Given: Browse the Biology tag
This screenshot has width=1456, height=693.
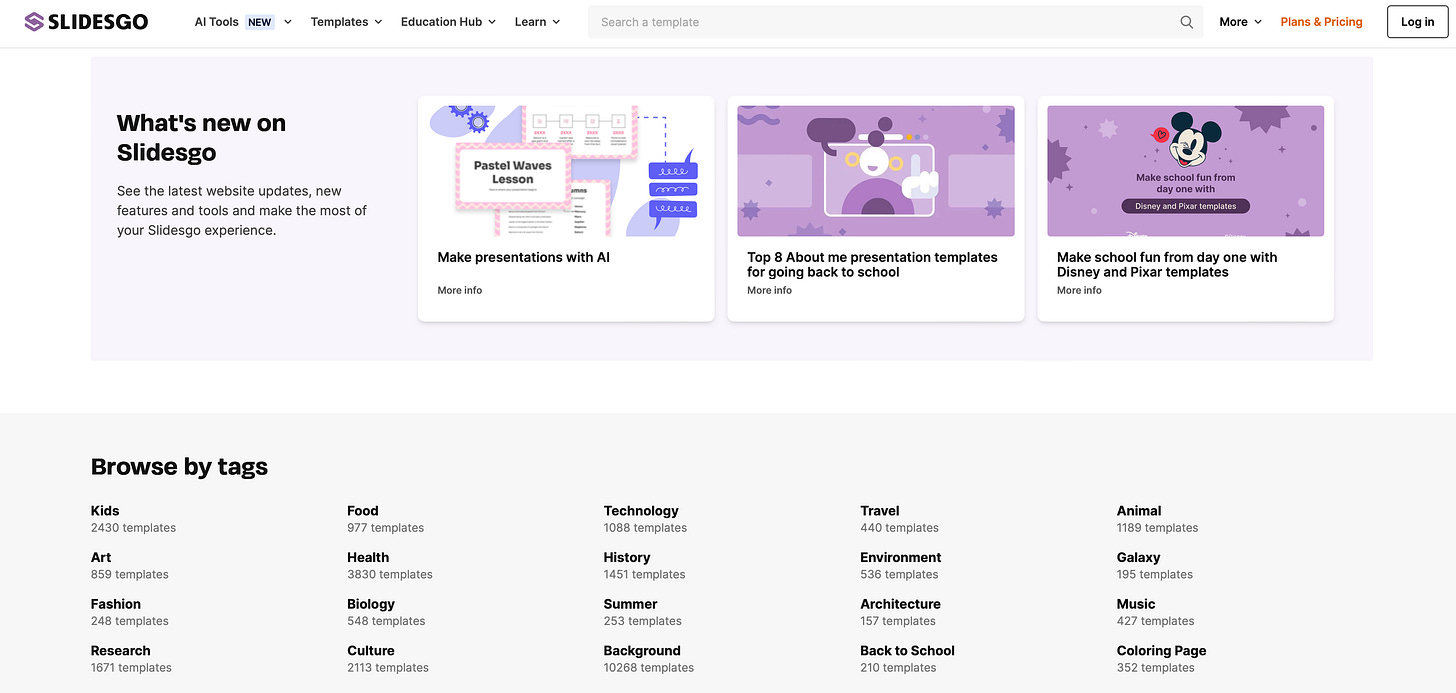Looking at the screenshot, I should pyautogui.click(x=371, y=604).
